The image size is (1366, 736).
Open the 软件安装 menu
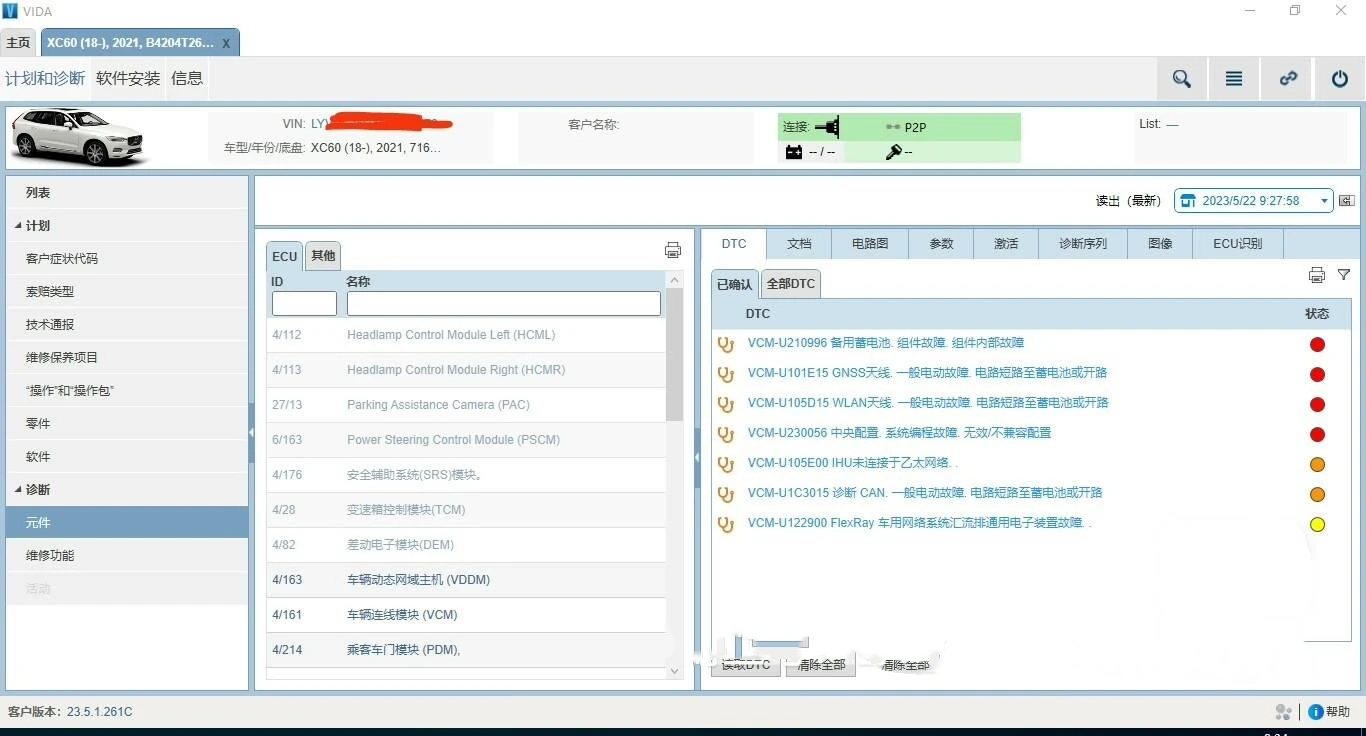click(128, 78)
